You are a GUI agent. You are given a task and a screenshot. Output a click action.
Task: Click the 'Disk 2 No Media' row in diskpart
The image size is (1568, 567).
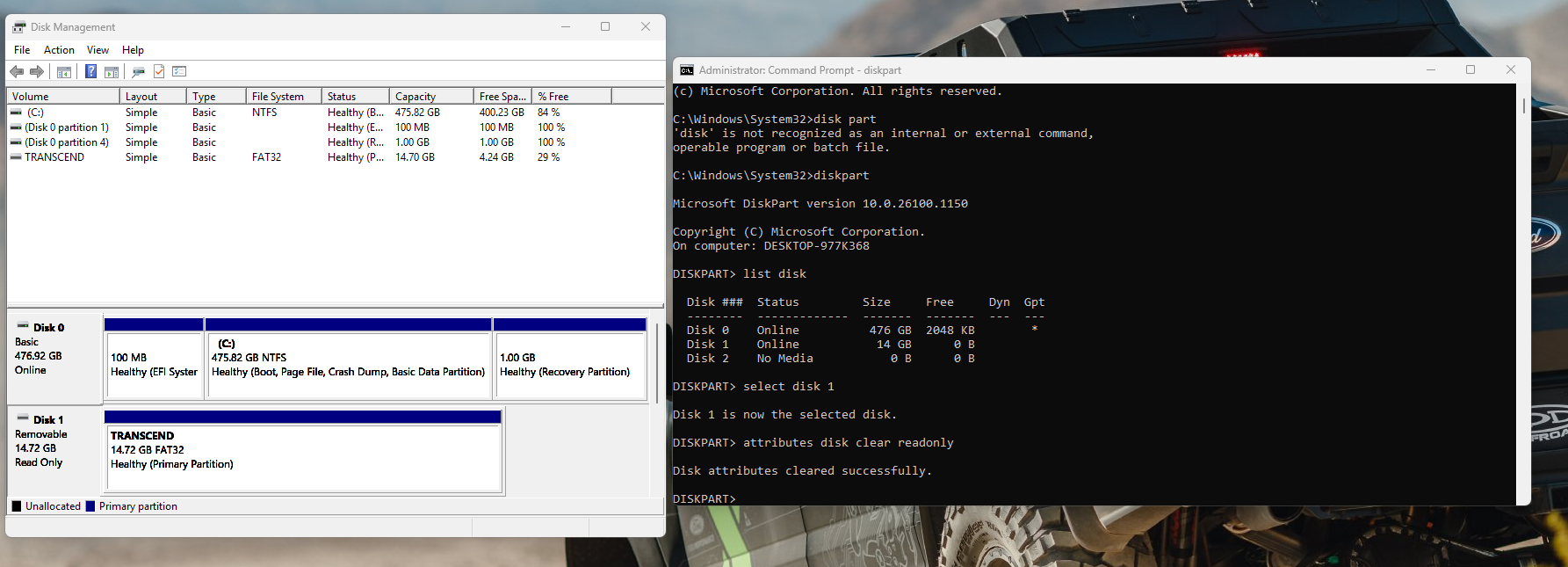(831, 359)
